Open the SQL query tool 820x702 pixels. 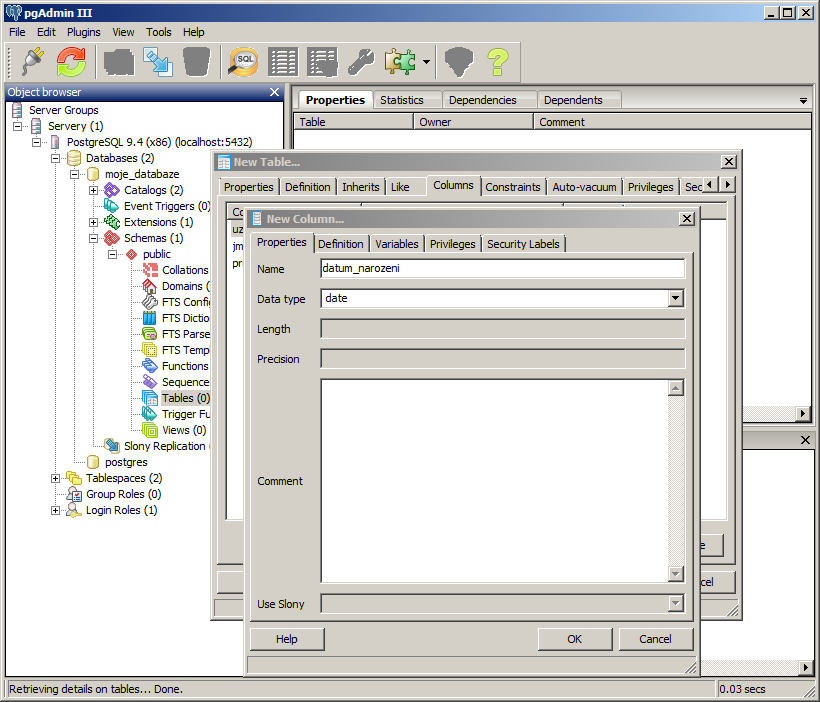244,62
